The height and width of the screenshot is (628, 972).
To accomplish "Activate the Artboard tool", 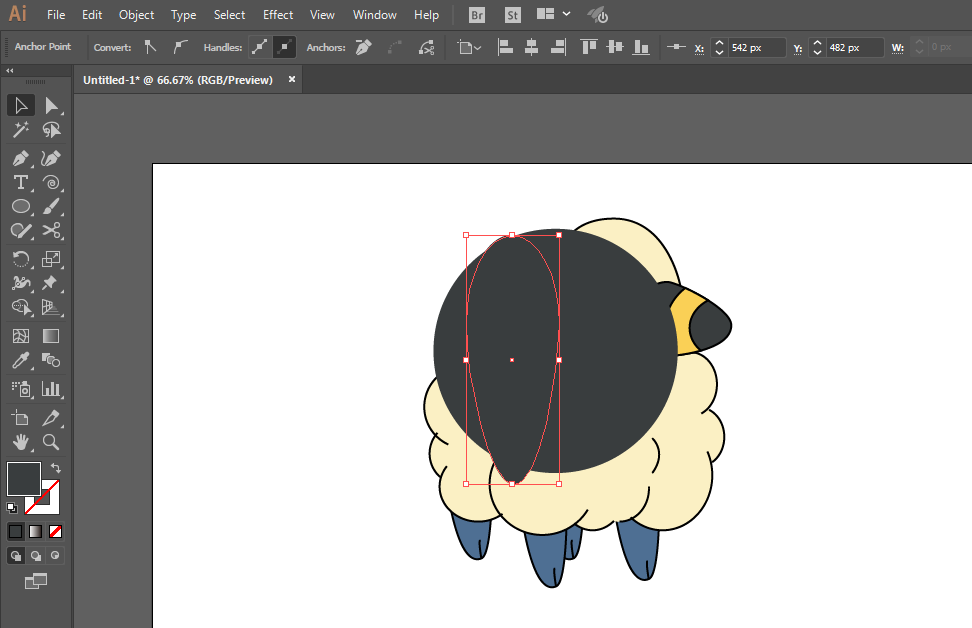I will pos(20,418).
